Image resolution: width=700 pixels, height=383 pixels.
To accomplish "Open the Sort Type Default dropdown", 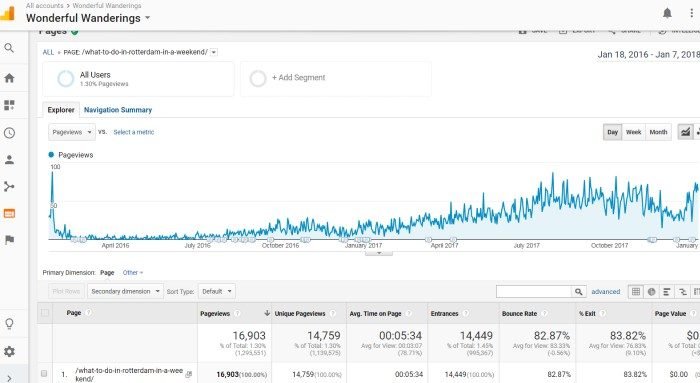I will [217, 291].
